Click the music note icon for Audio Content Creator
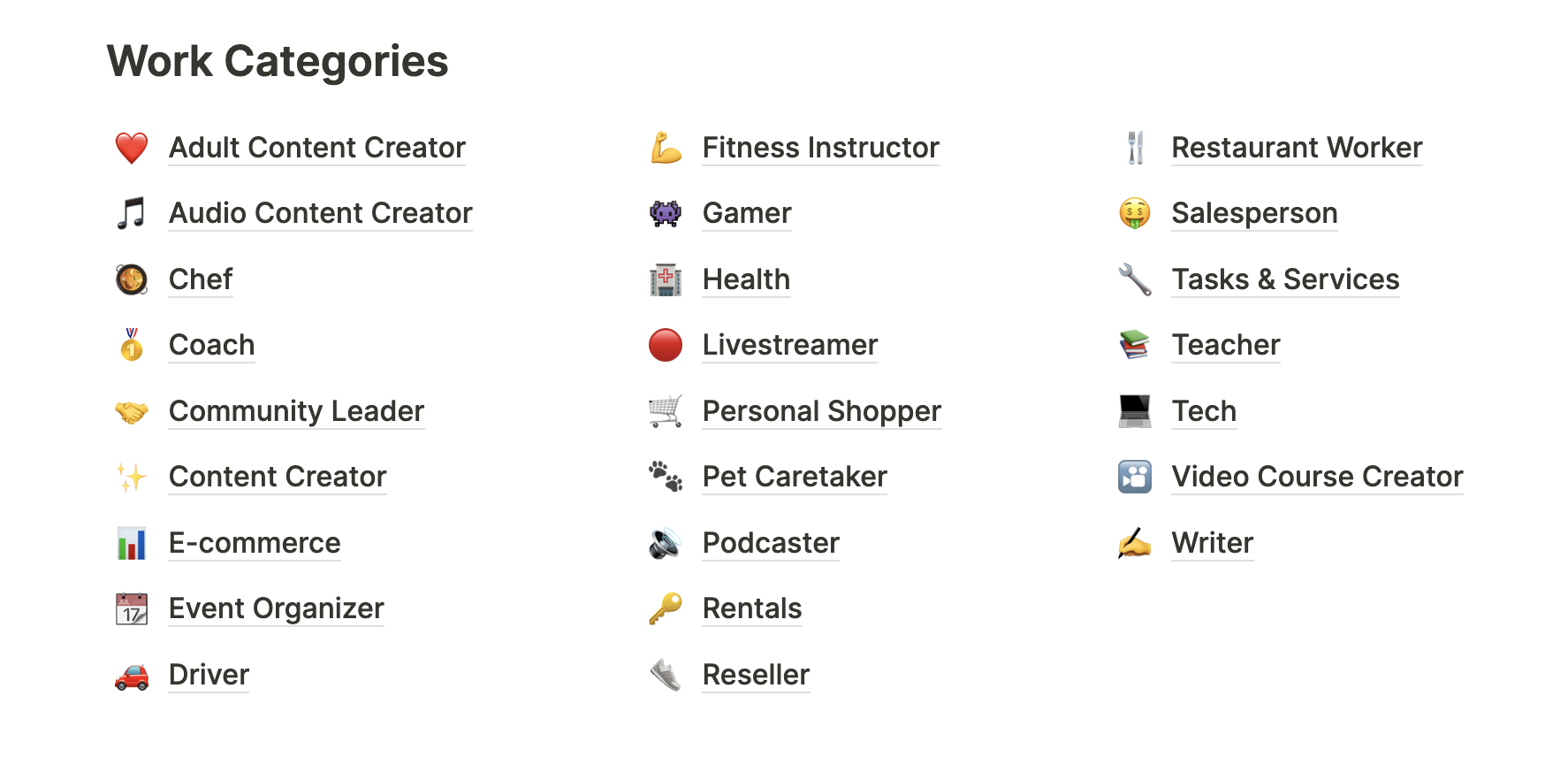Viewport: 1568px width, 780px height. pos(132,213)
